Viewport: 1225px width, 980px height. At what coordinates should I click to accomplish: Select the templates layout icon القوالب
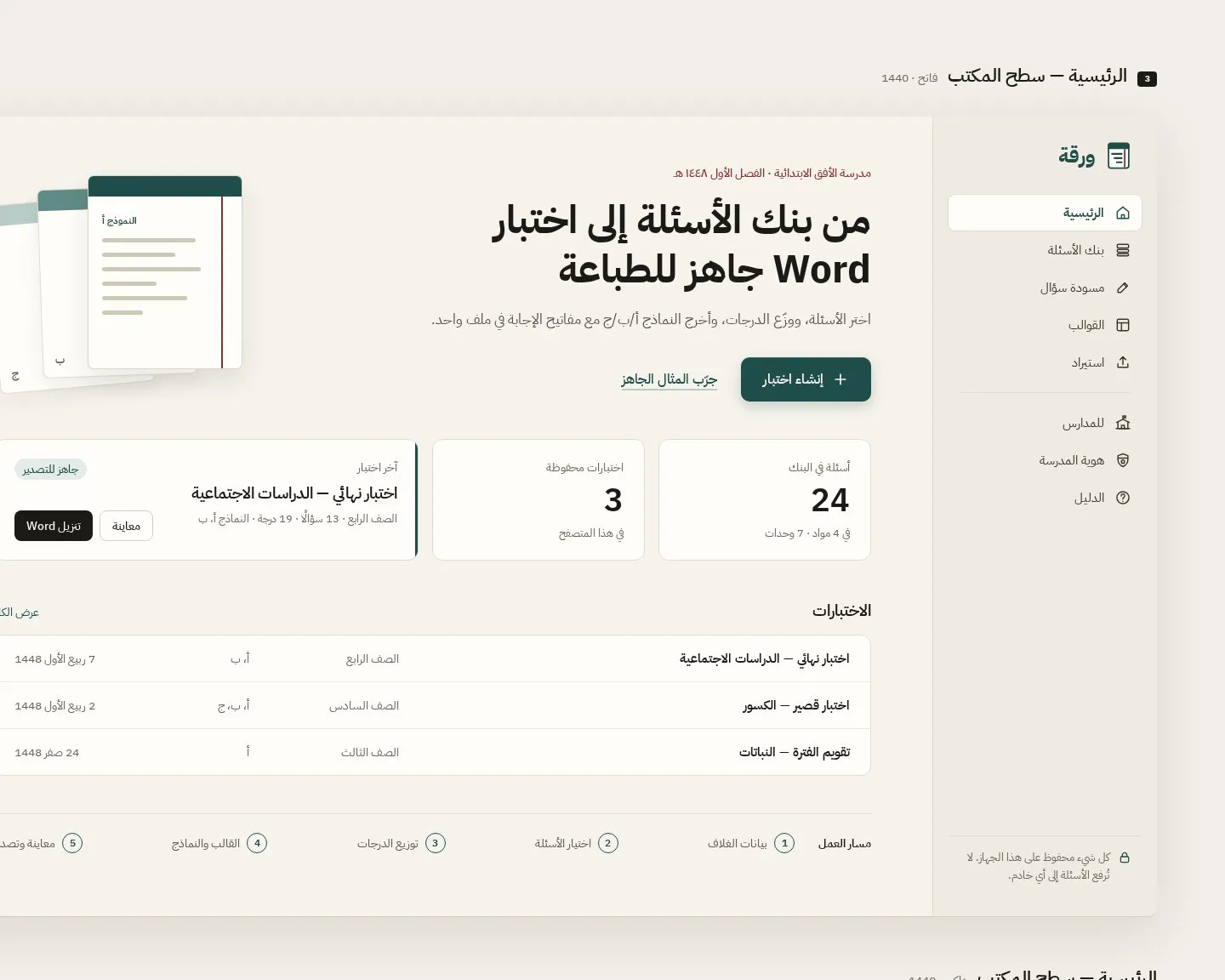tap(1122, 325)
